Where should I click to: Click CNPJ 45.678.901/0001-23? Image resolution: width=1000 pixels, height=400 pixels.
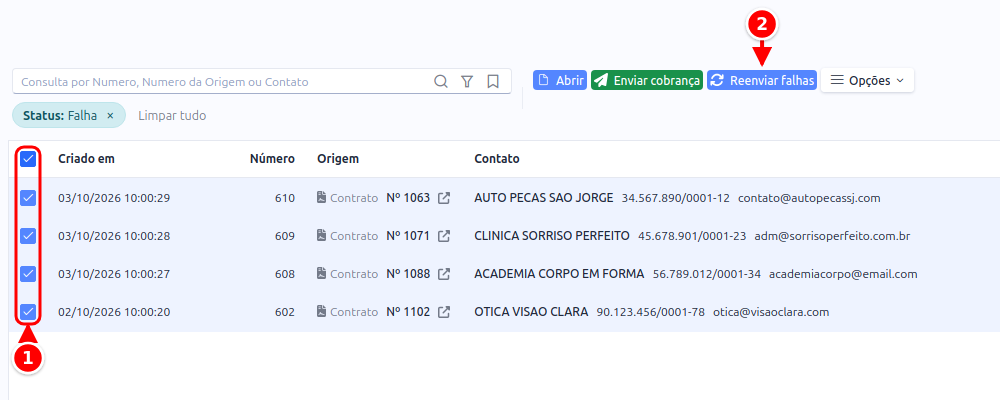click(692, 236)
